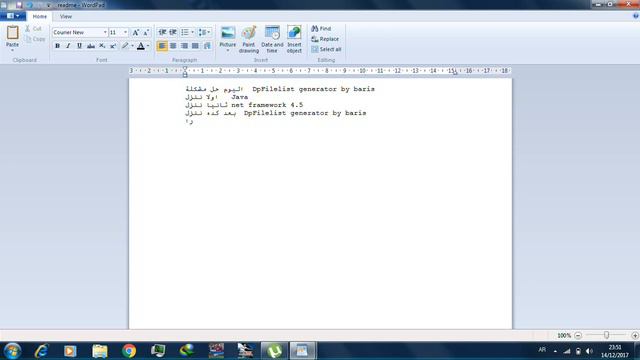640x360 pixels.
Task: Open Windows Media Player from taskbar
Action: coord(70,351)
